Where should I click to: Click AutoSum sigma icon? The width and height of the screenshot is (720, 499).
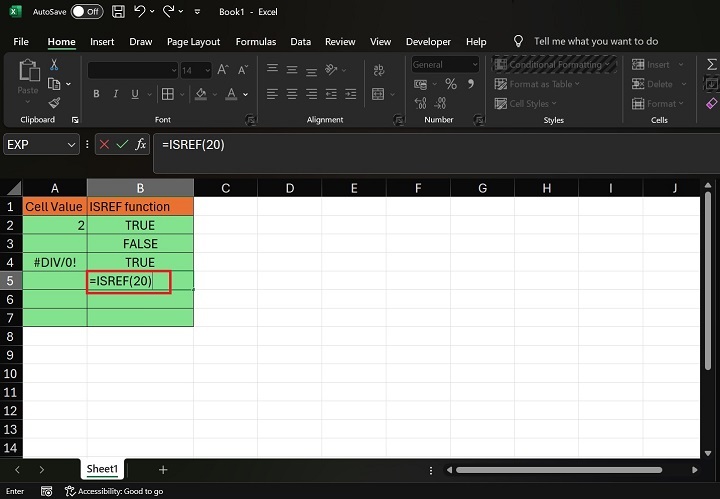(711, 64)
